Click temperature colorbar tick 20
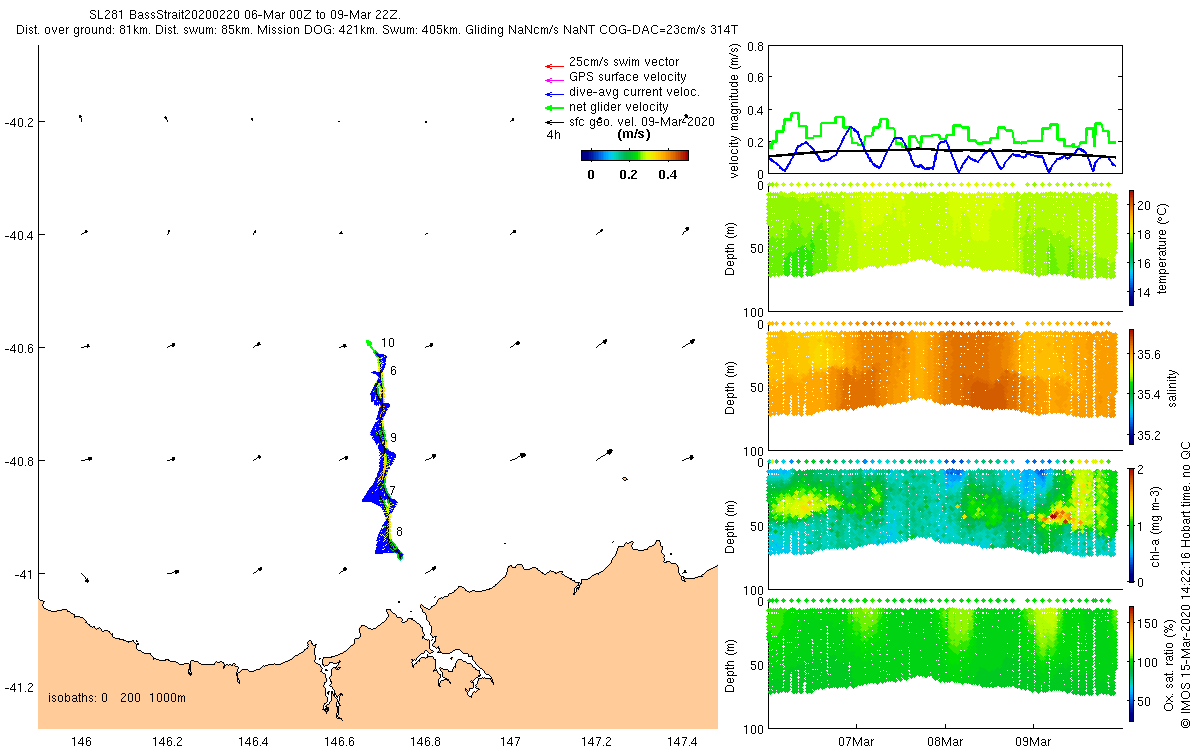The width and height of the screenshot is (1200, 750). point(1145,203)
